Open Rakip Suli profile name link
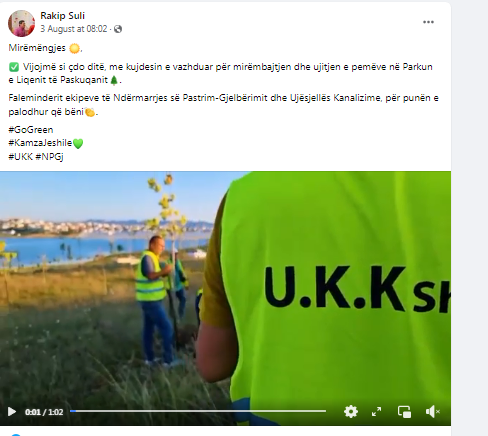Image resolution: width=488 pixels, height=436 pixels. [63, 16]
